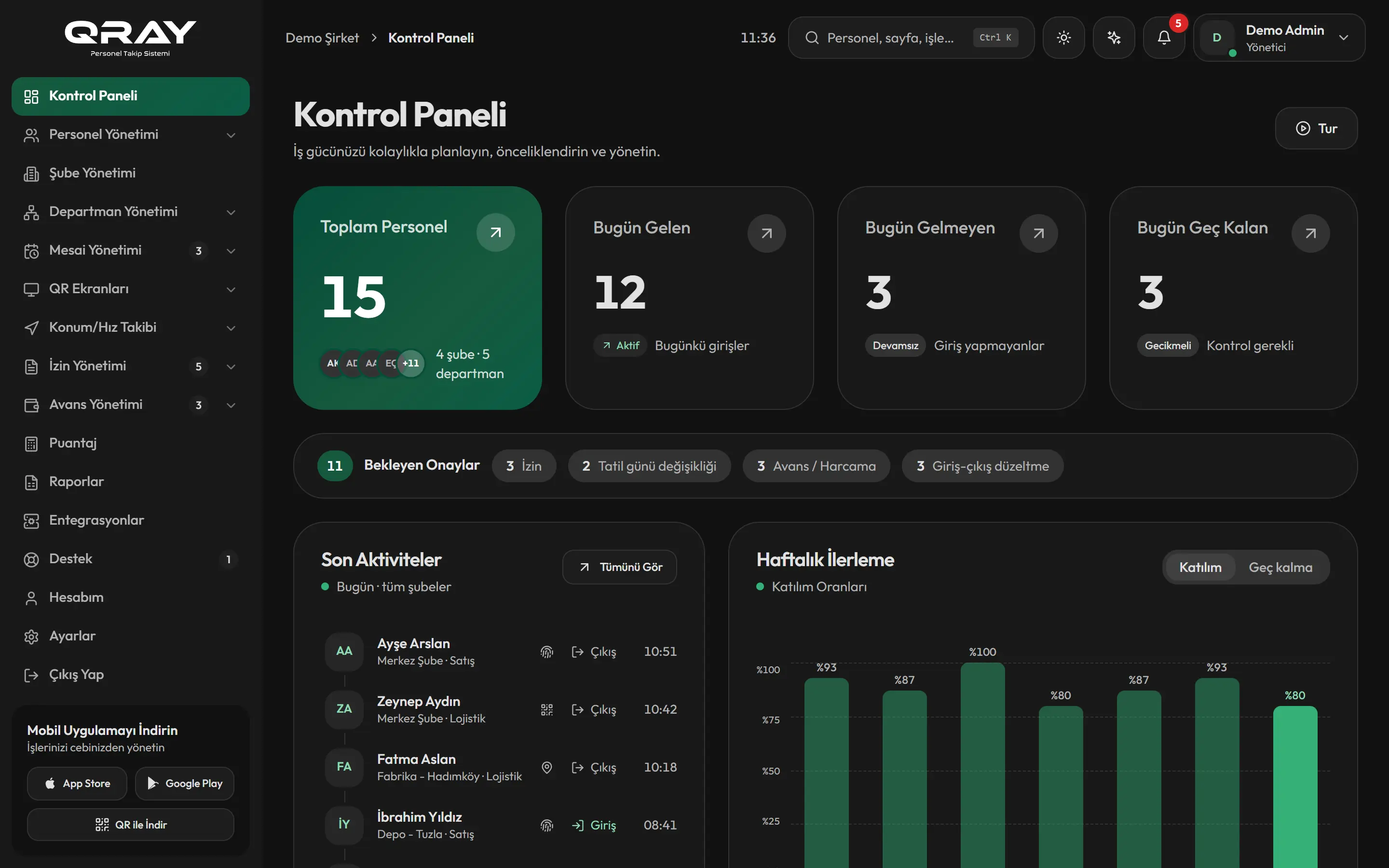The image size is (1389, 868).
Task: Open Bugün Gelen card arrow
Action: 767,233
